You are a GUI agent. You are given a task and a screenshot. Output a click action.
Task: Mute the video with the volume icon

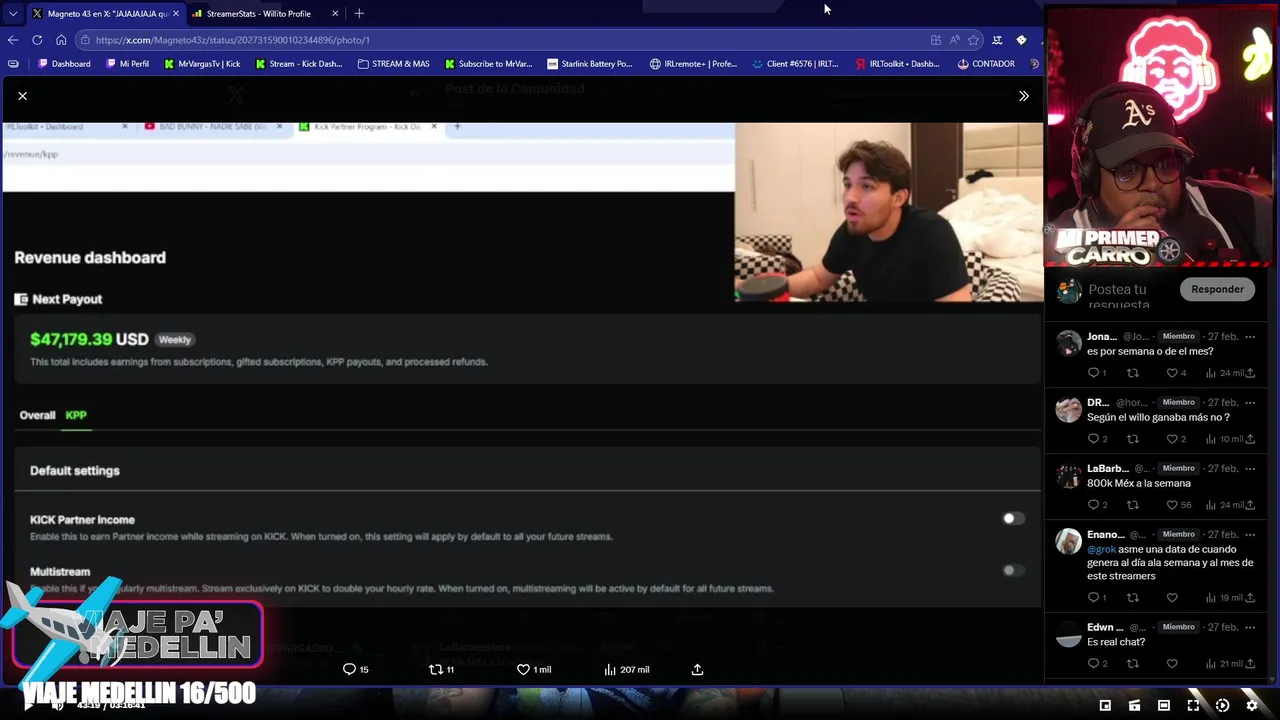click(x=58, y=706)
